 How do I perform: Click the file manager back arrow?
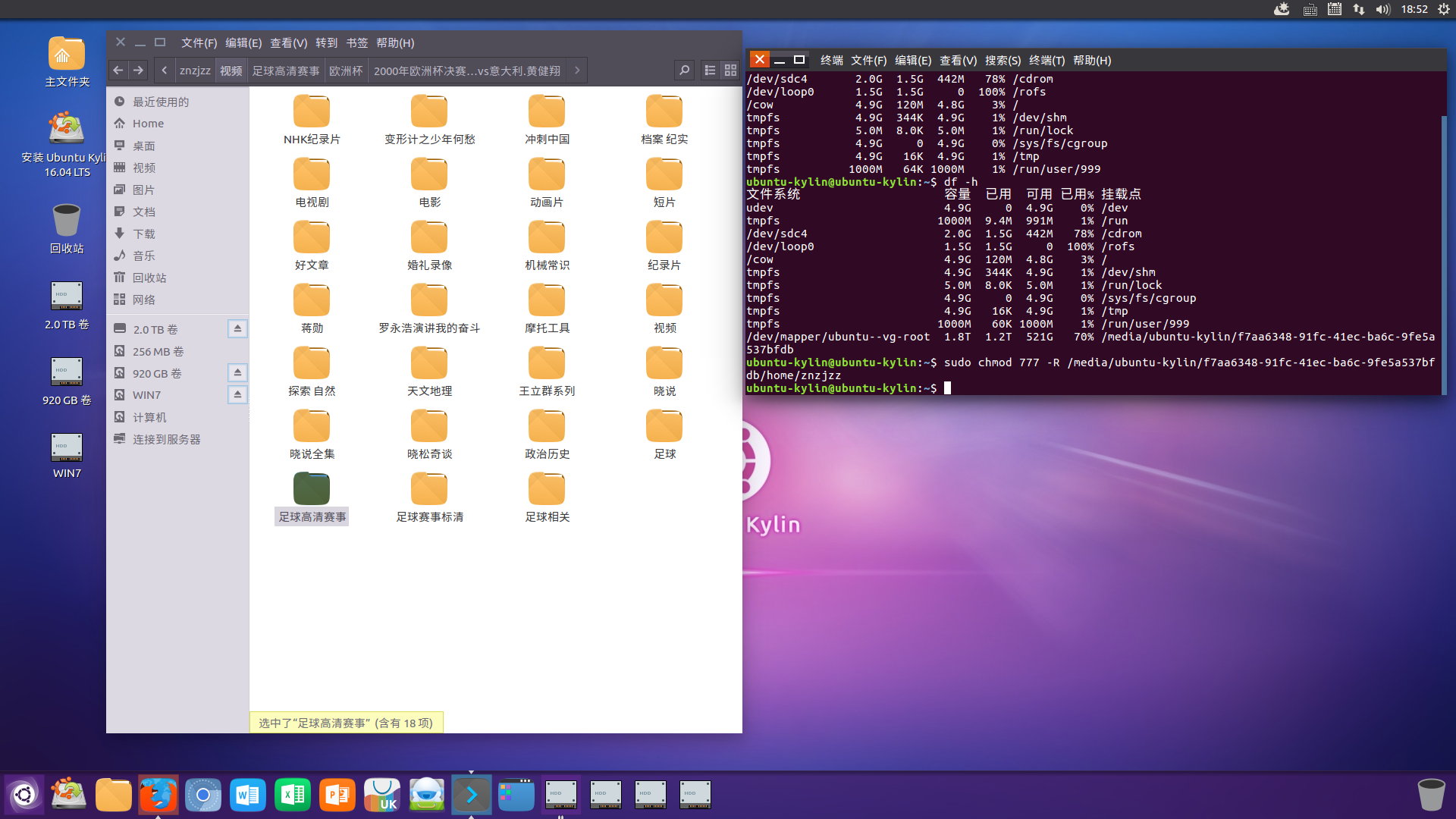[x=118, y=71]
